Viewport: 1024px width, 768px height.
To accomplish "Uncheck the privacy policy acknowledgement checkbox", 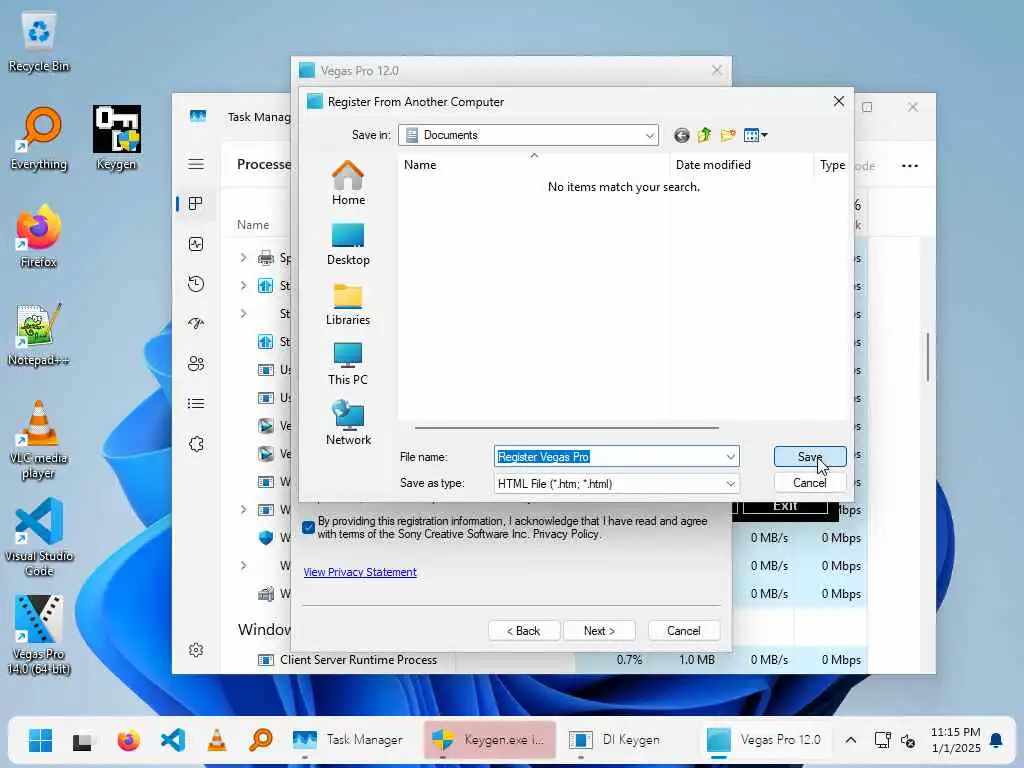I will tap(308, 527).
